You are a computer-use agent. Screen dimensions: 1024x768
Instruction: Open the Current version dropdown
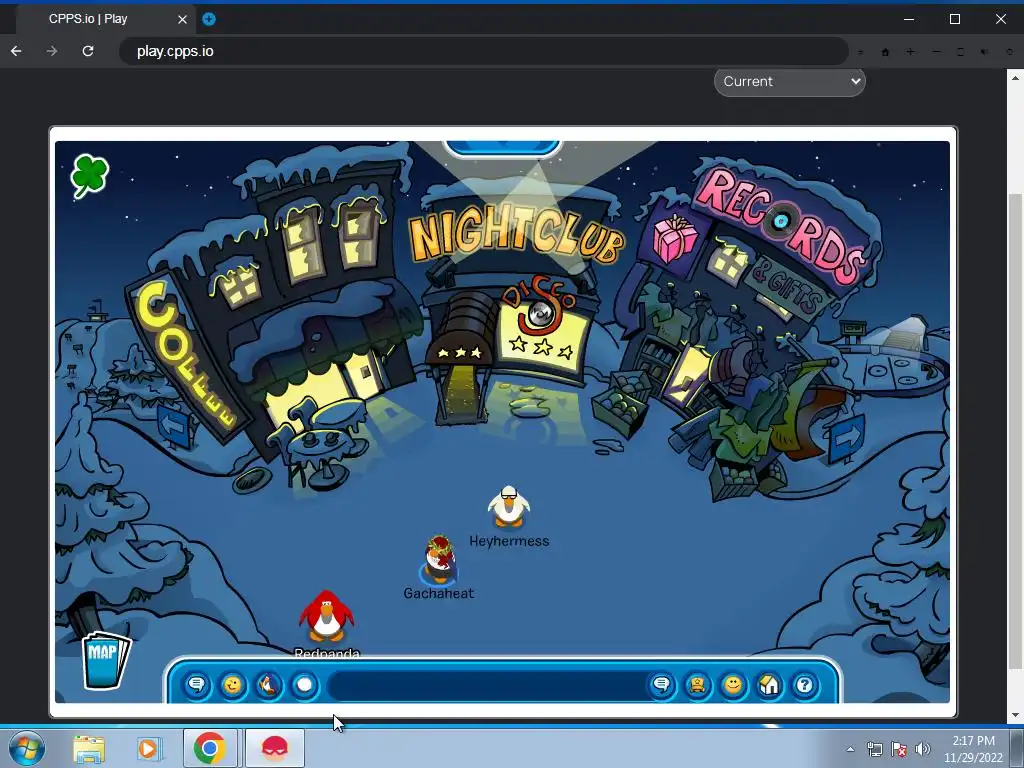coord(790,82)
